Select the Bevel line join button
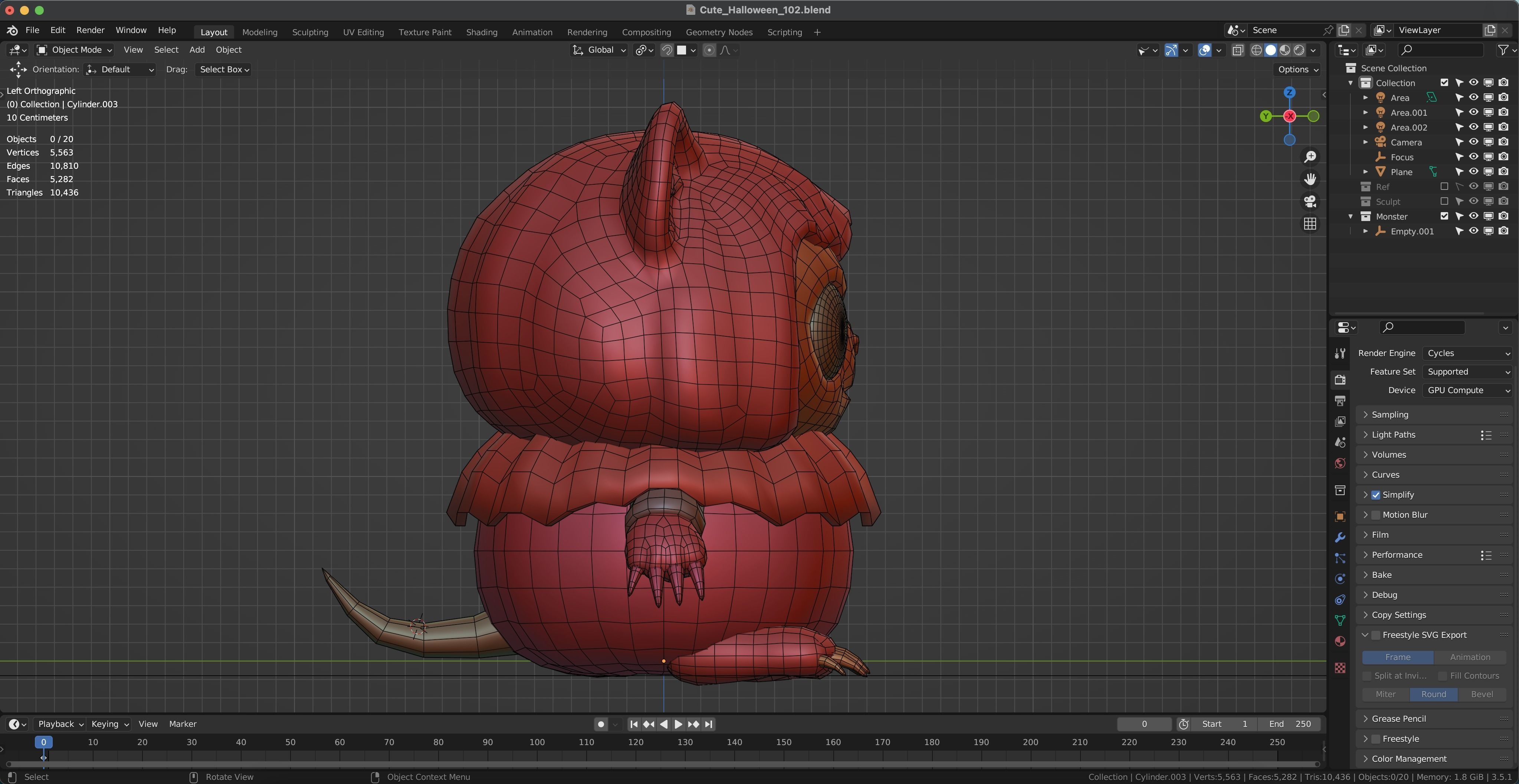Image resolution: width=1519 pixels, height=784 pixels. (1481, 694)
